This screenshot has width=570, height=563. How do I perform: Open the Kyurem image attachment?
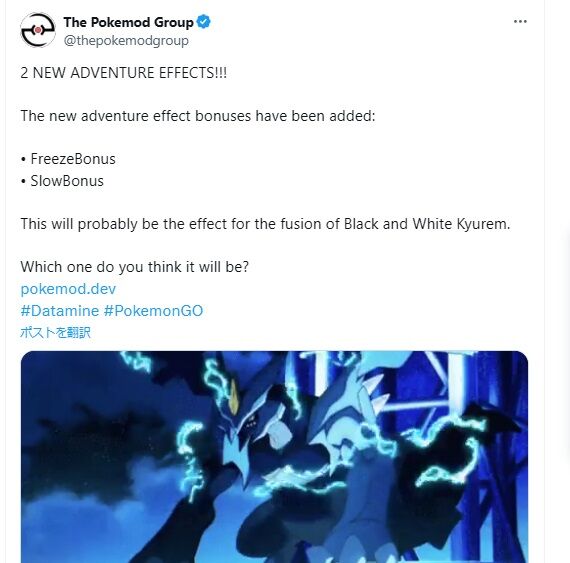(x=274, y=457)
